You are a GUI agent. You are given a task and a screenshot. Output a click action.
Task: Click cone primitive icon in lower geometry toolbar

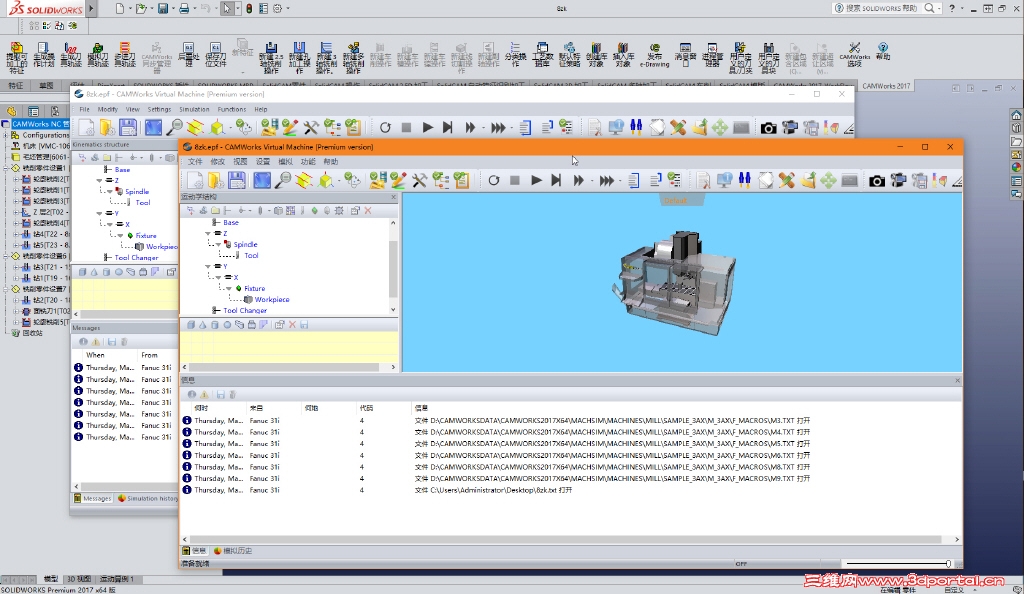(202, 324)
